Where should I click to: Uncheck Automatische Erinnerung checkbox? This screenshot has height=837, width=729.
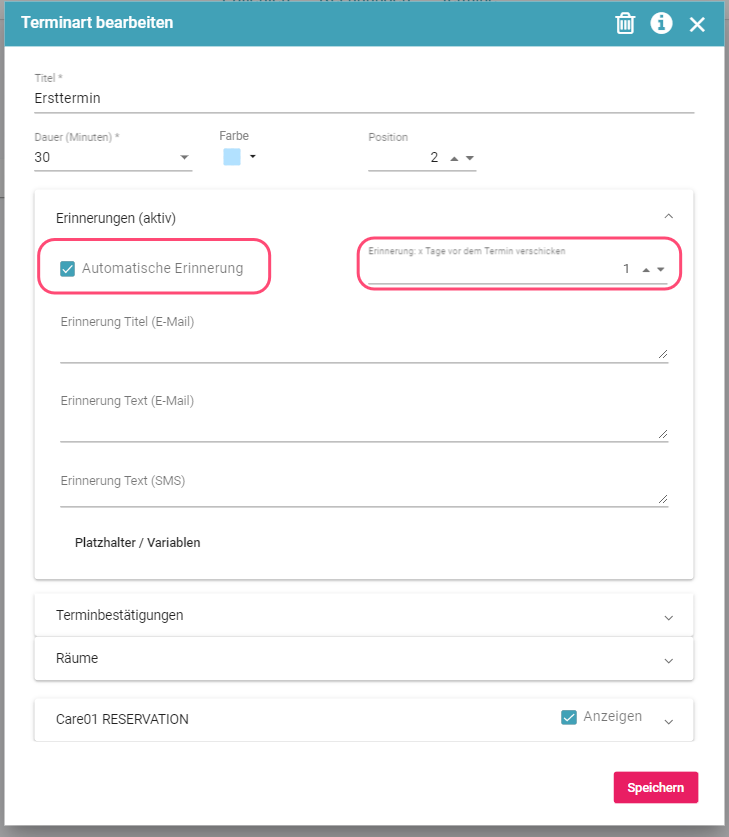pyautogui.click(x=68, y=268)
